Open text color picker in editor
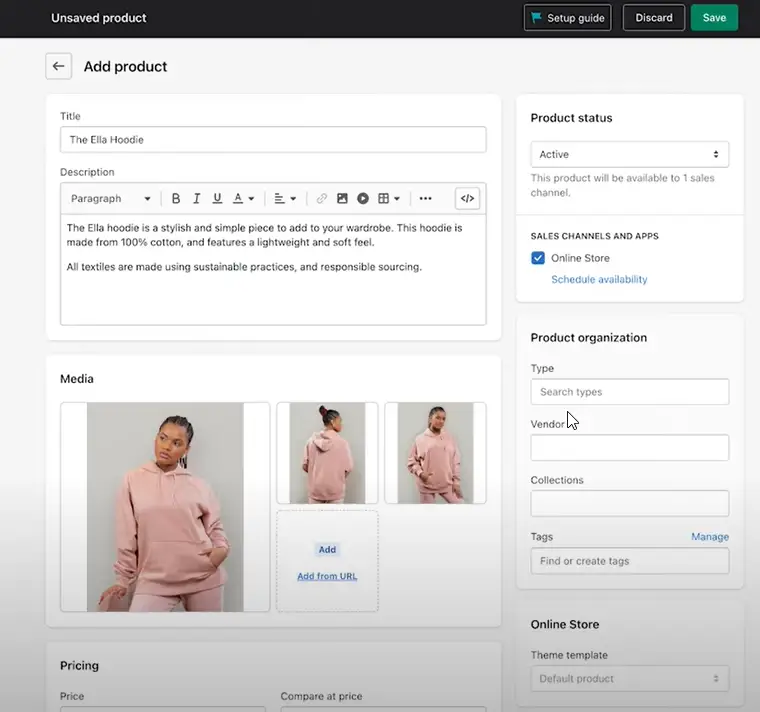 [x=243, y=199]
